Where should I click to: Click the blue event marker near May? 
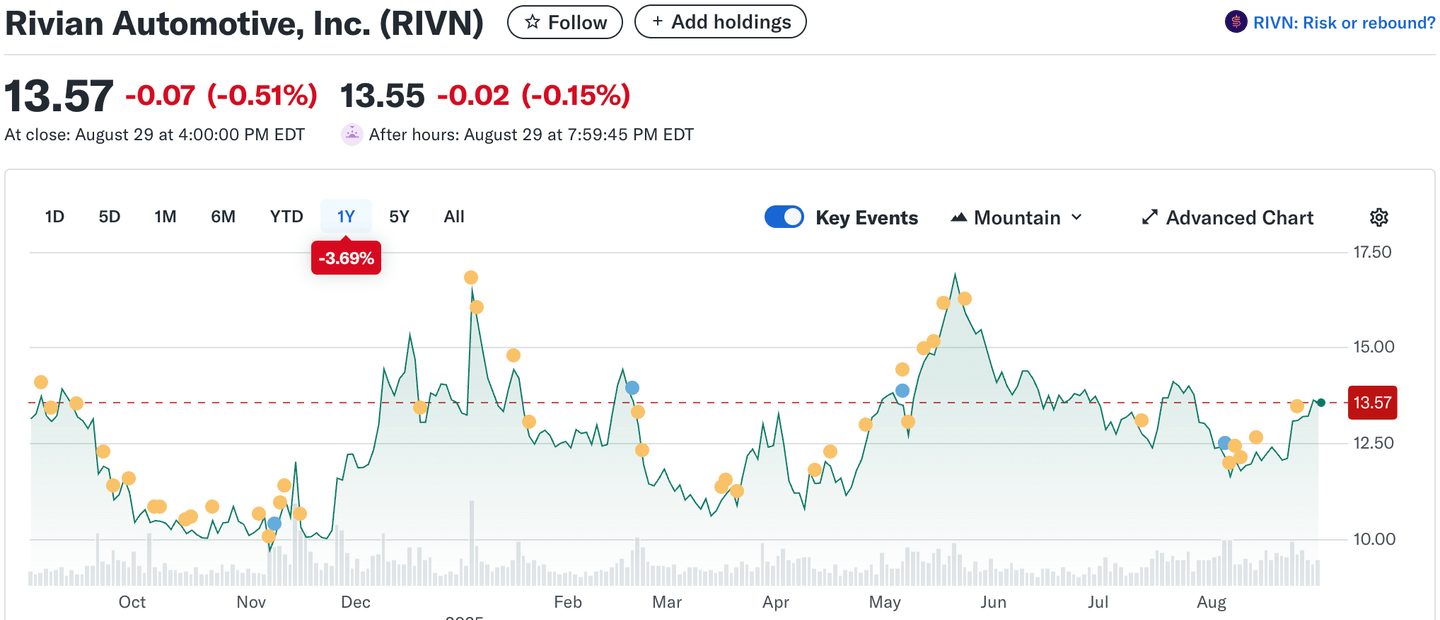902,390
